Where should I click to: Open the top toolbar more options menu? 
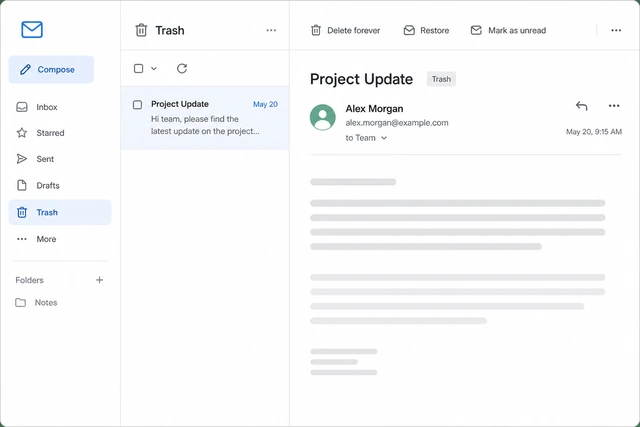(616, 30)
